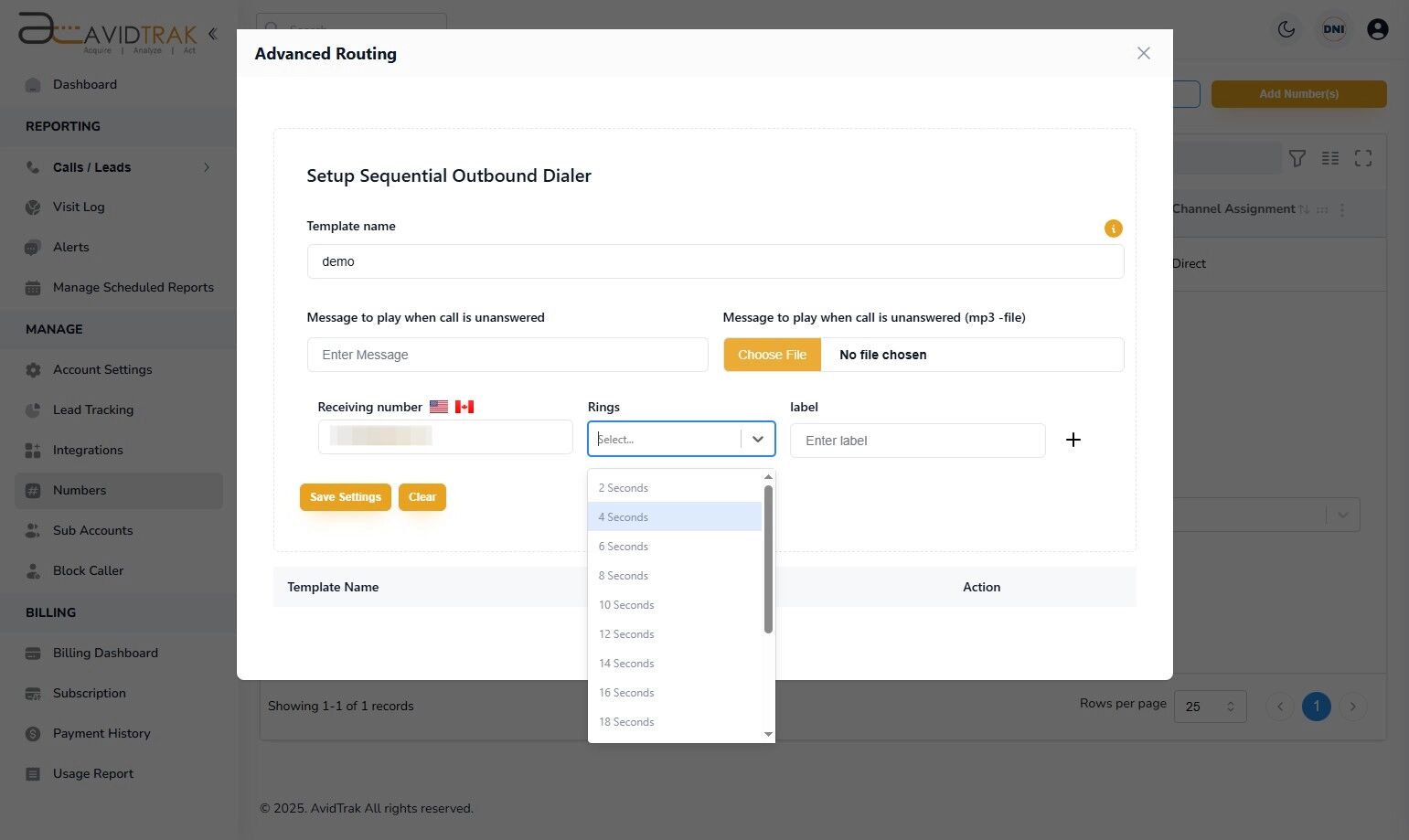This screenshot has height=840, width=1409.
Task: Click the info icon near Template name
Action: tap(1113, 229)
